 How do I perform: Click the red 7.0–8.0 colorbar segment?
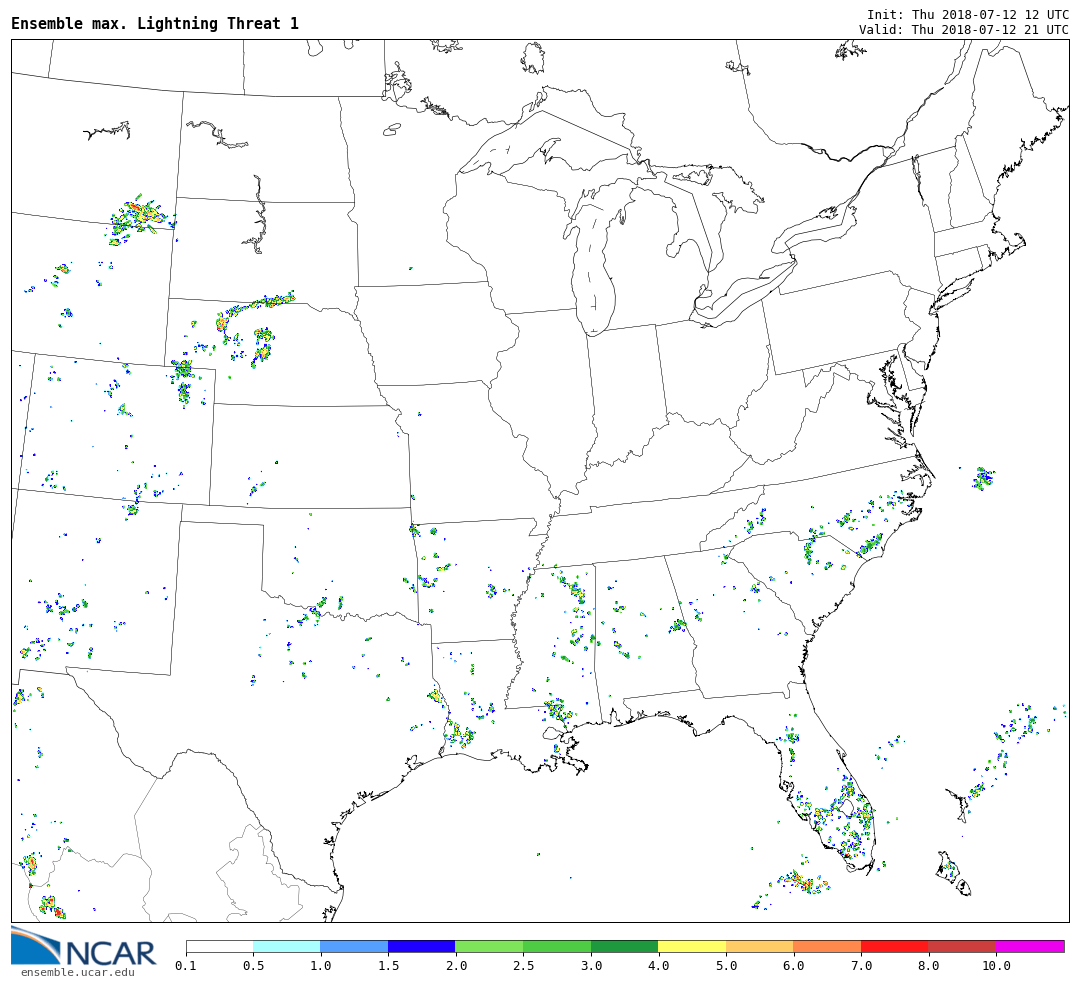[895, 946]
